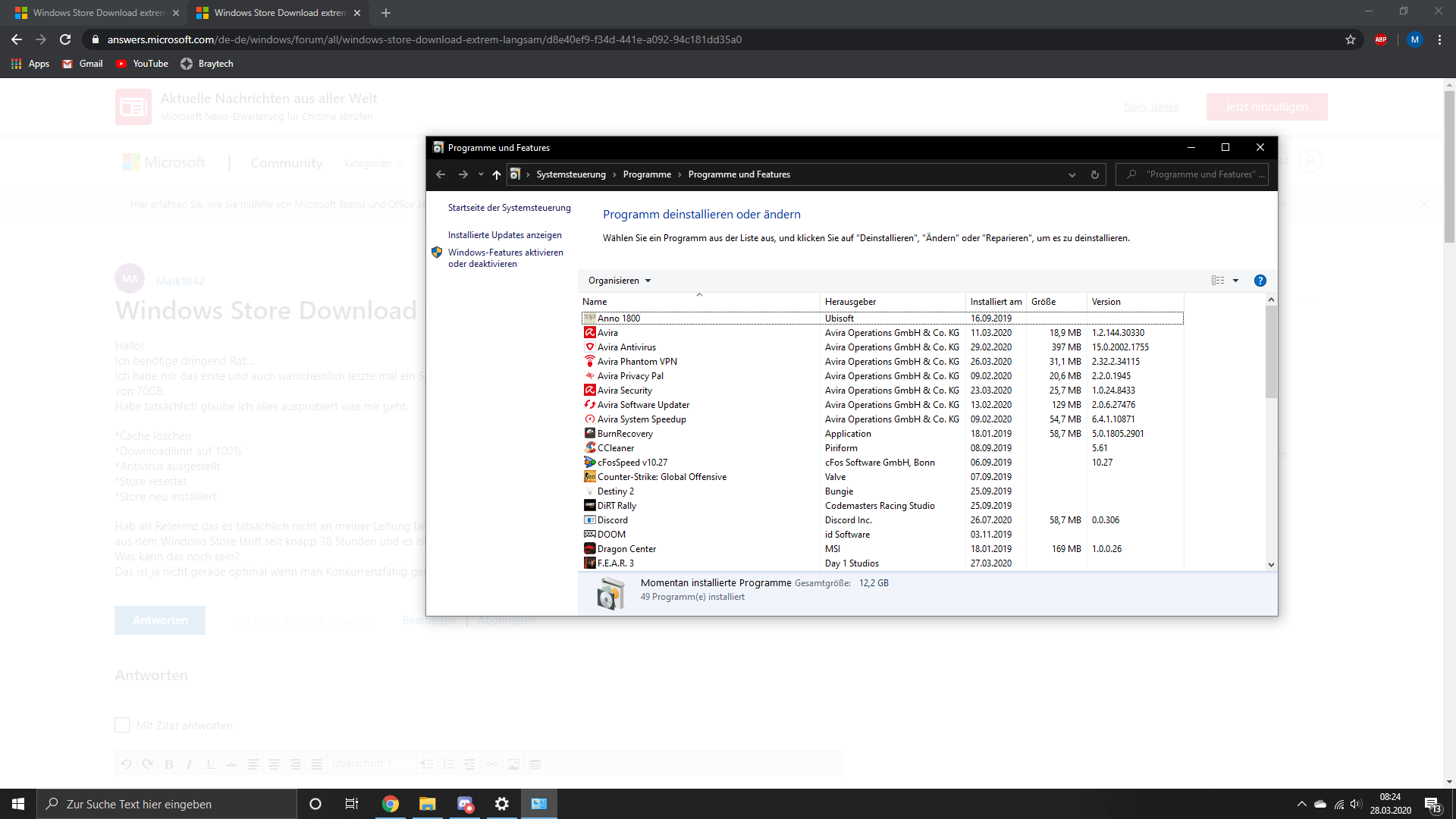This screenshot has height=819, width=1456.
Task: Expand the chevron after Programme breadcrumb
Action: point(679,174)
